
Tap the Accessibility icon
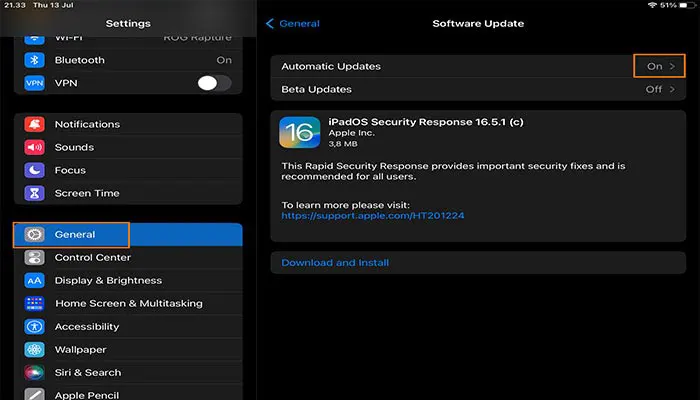click(x=35, y=327)
